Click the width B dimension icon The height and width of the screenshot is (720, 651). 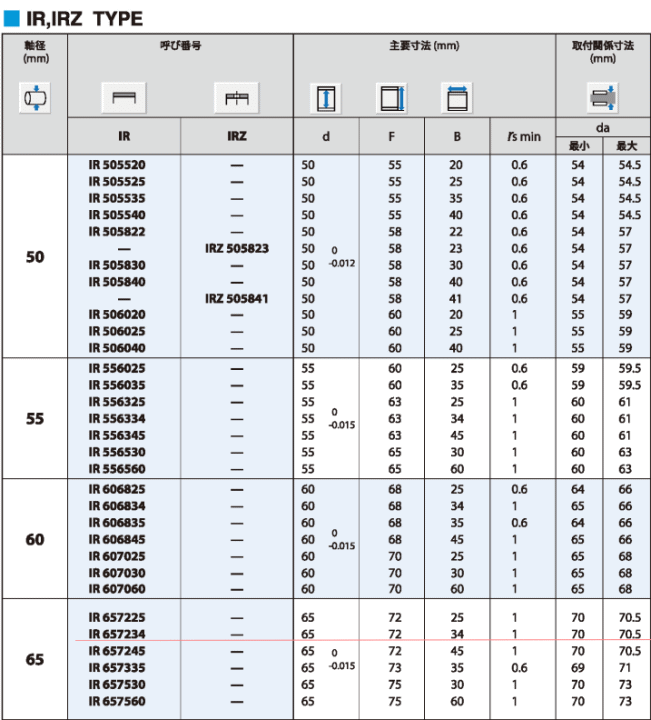pos(457,98)
